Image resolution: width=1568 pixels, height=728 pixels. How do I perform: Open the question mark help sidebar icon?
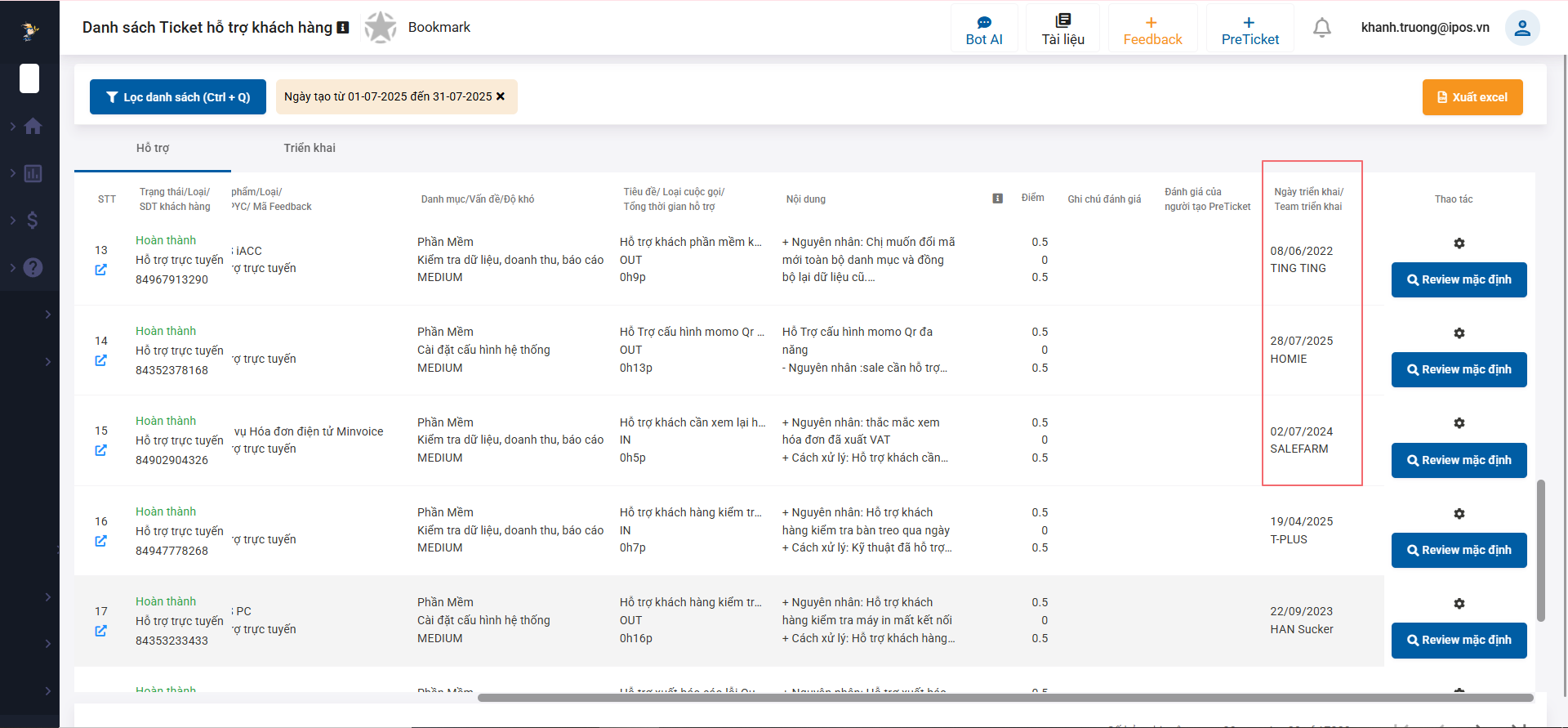click(x=33, y=267)
